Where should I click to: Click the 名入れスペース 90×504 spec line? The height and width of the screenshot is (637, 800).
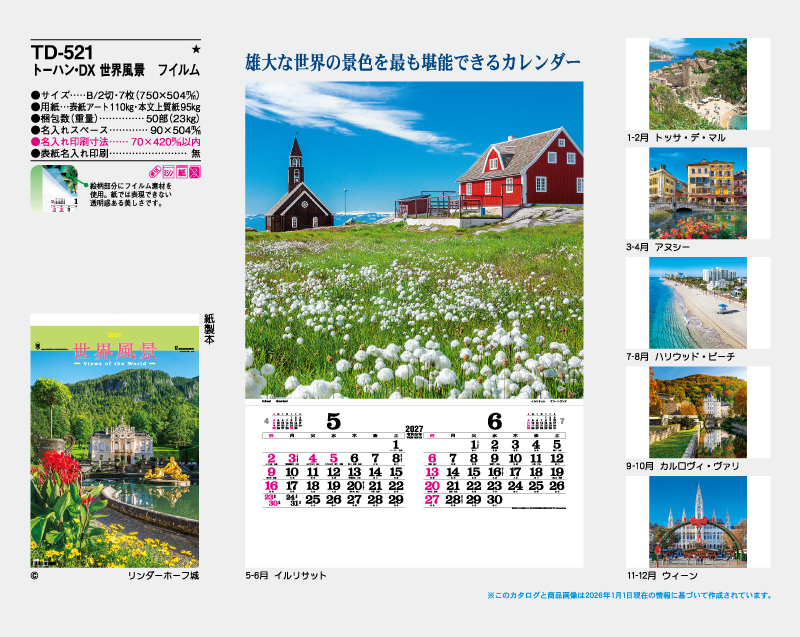116,130
